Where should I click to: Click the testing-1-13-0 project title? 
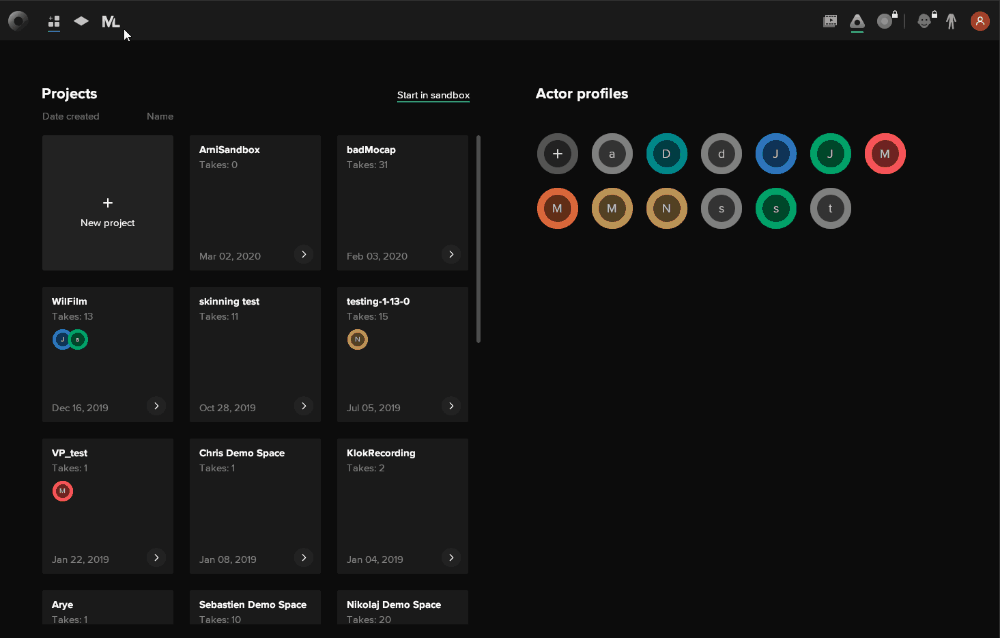coord(378,301)
